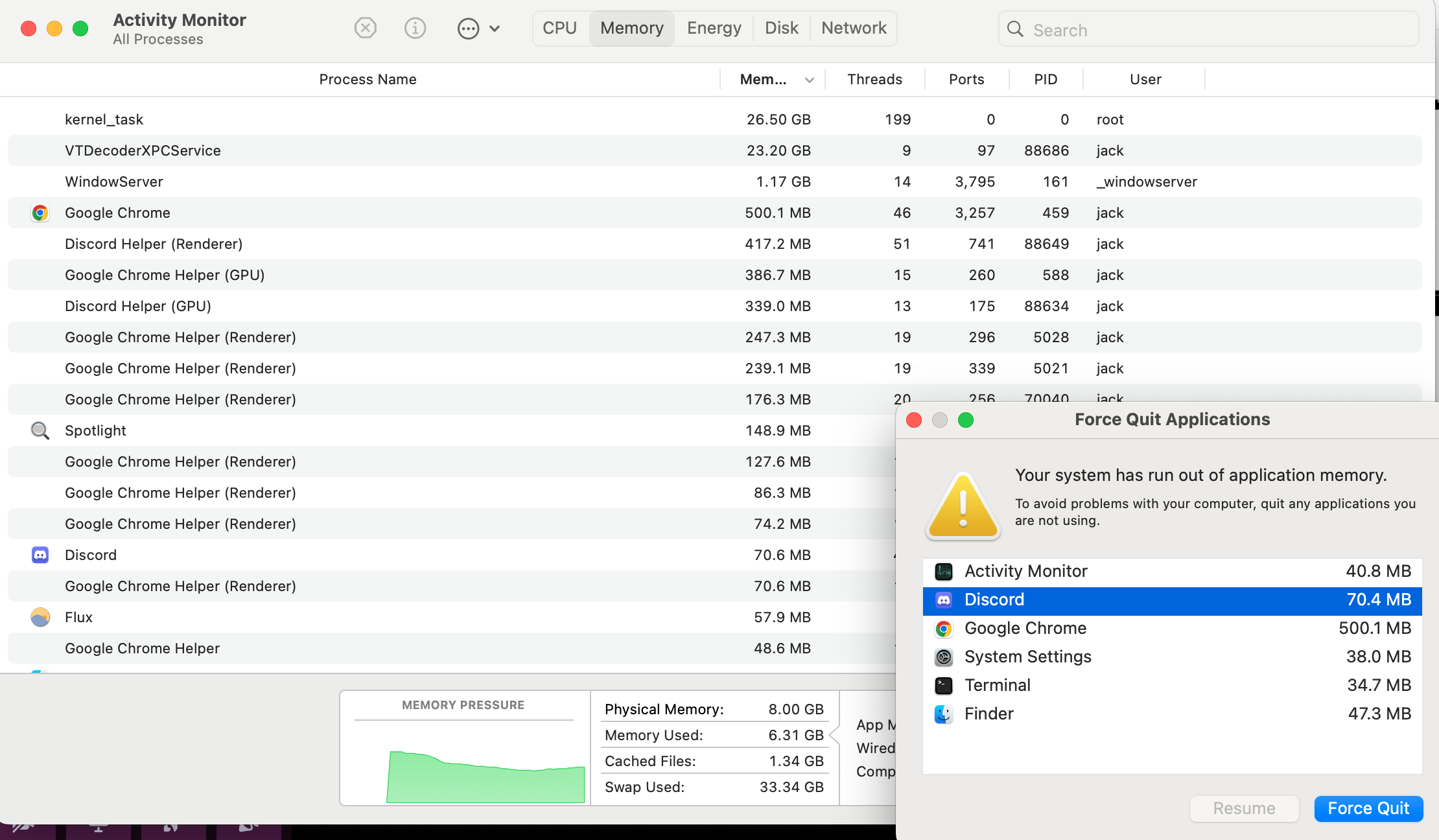The image size is (1439, 840).
Task: Open the ellipsis actions menu icon
Action: [x=468, y=29]
